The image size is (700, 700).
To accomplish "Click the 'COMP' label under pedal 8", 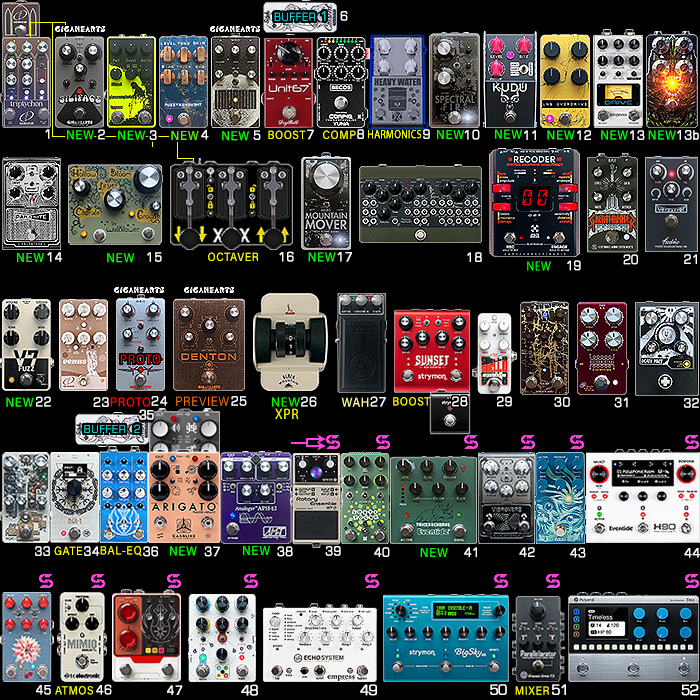I will pyautogui.click(x=338, y=135).
